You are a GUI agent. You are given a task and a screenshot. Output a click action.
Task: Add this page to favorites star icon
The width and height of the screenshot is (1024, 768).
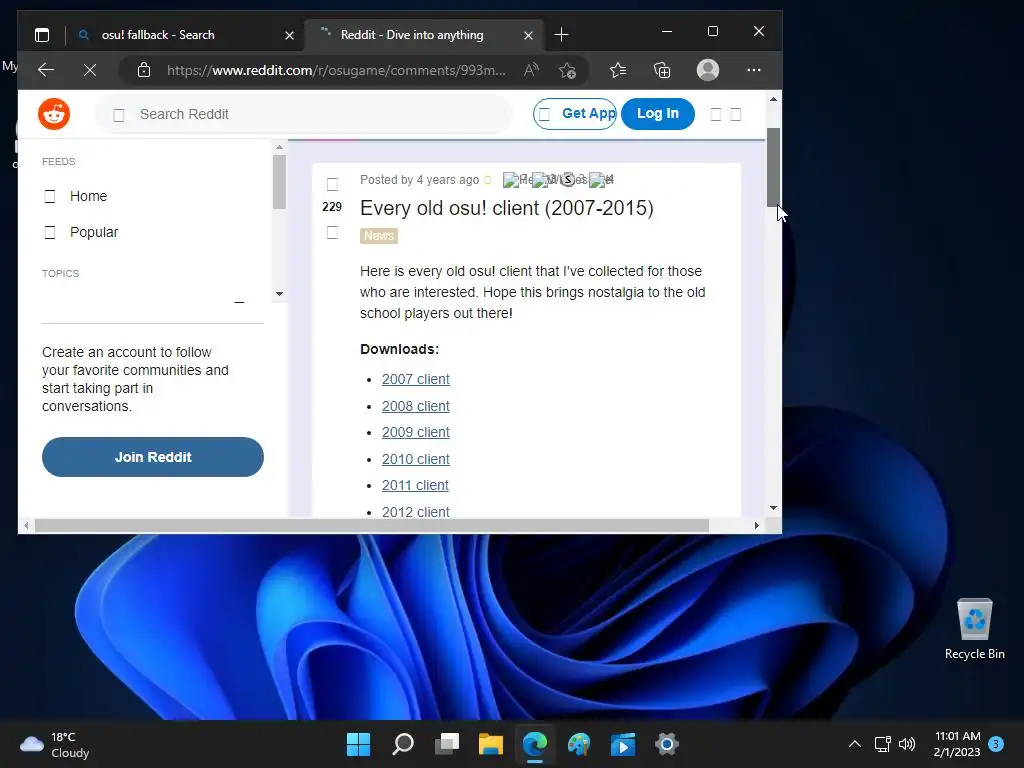(x=568, y=70)
